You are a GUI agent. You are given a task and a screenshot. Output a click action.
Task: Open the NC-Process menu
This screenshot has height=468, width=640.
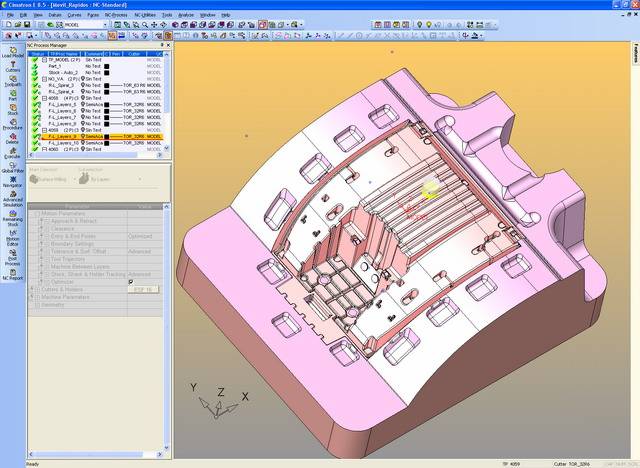click(x=116, y=15)
